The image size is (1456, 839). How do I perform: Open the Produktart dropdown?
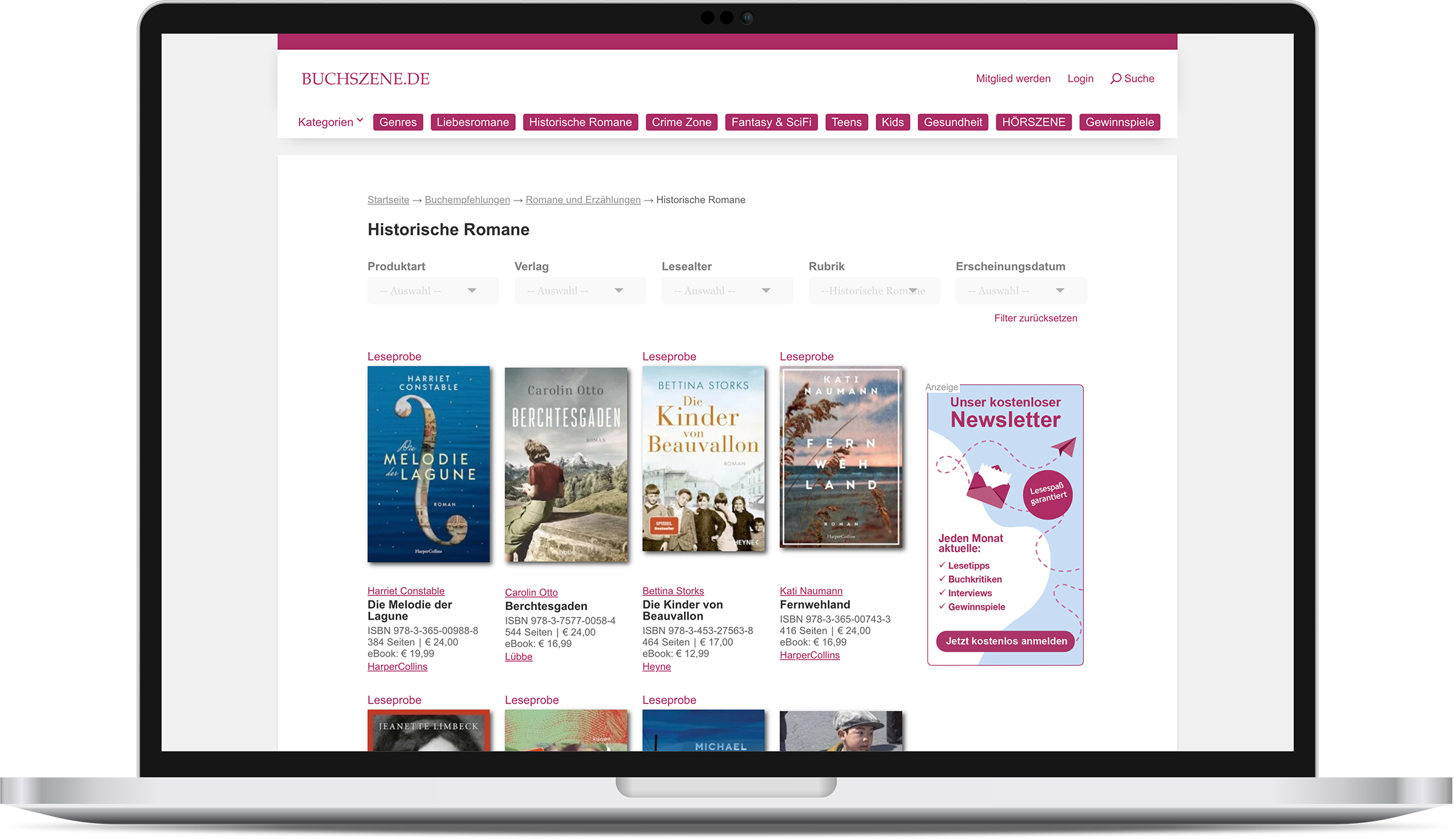click(432, 290)
